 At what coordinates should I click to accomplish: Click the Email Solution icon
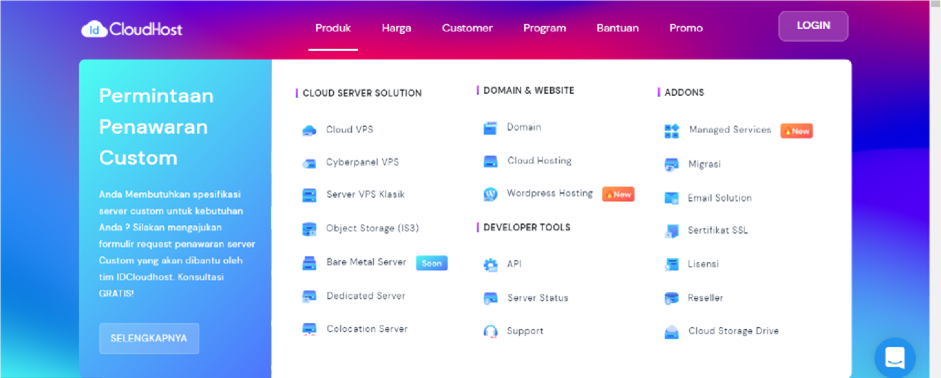point(672,198)
